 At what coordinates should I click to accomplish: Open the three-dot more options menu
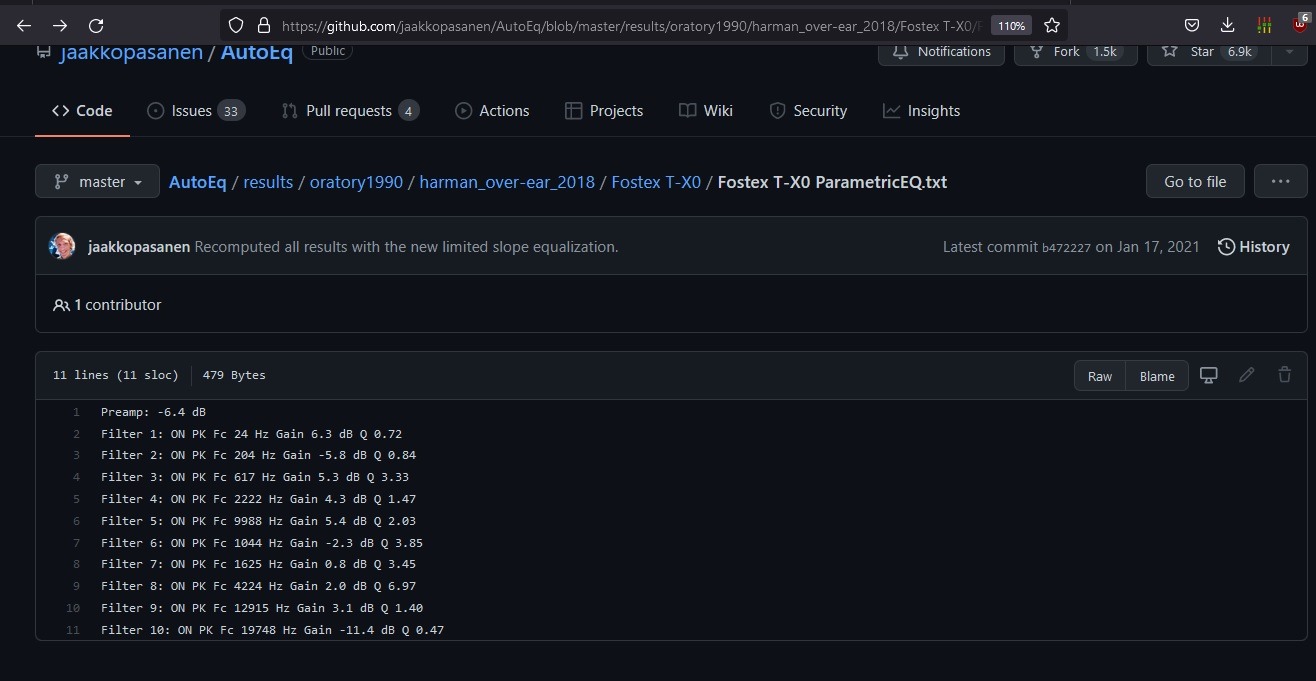[x=1280, y=182]
